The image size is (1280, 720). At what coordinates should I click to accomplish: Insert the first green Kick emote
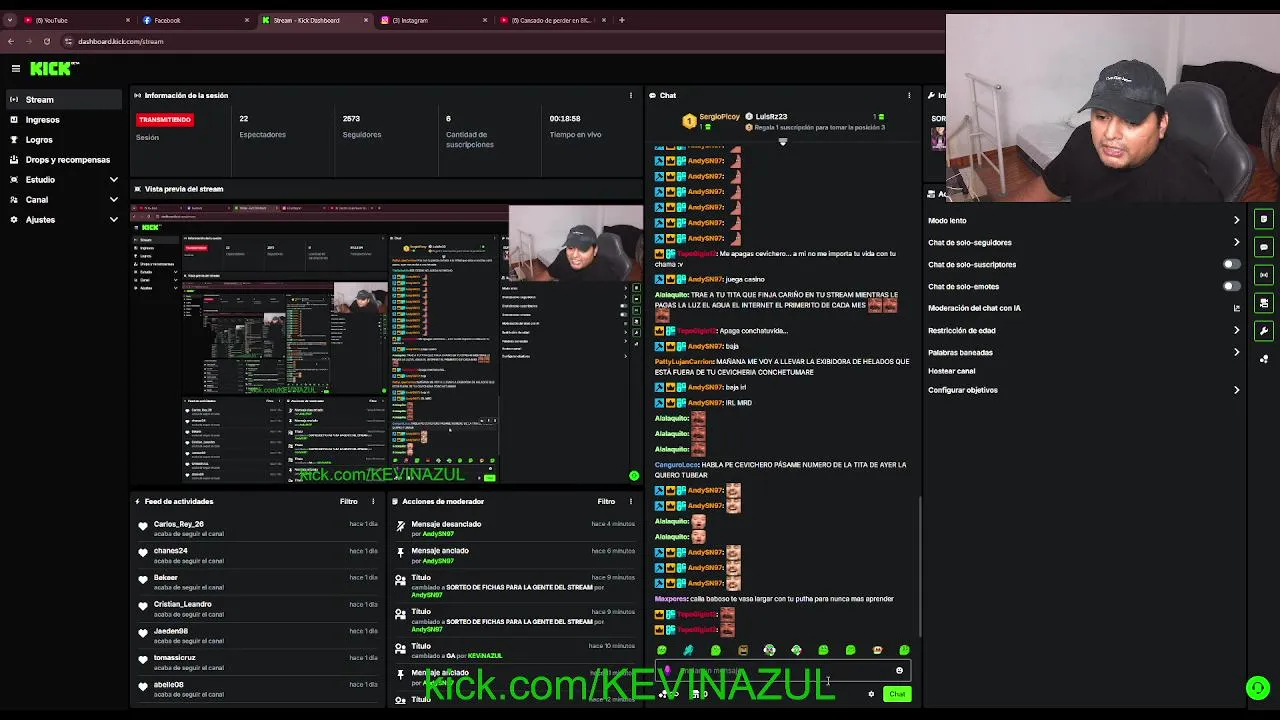tap(661, 650)
